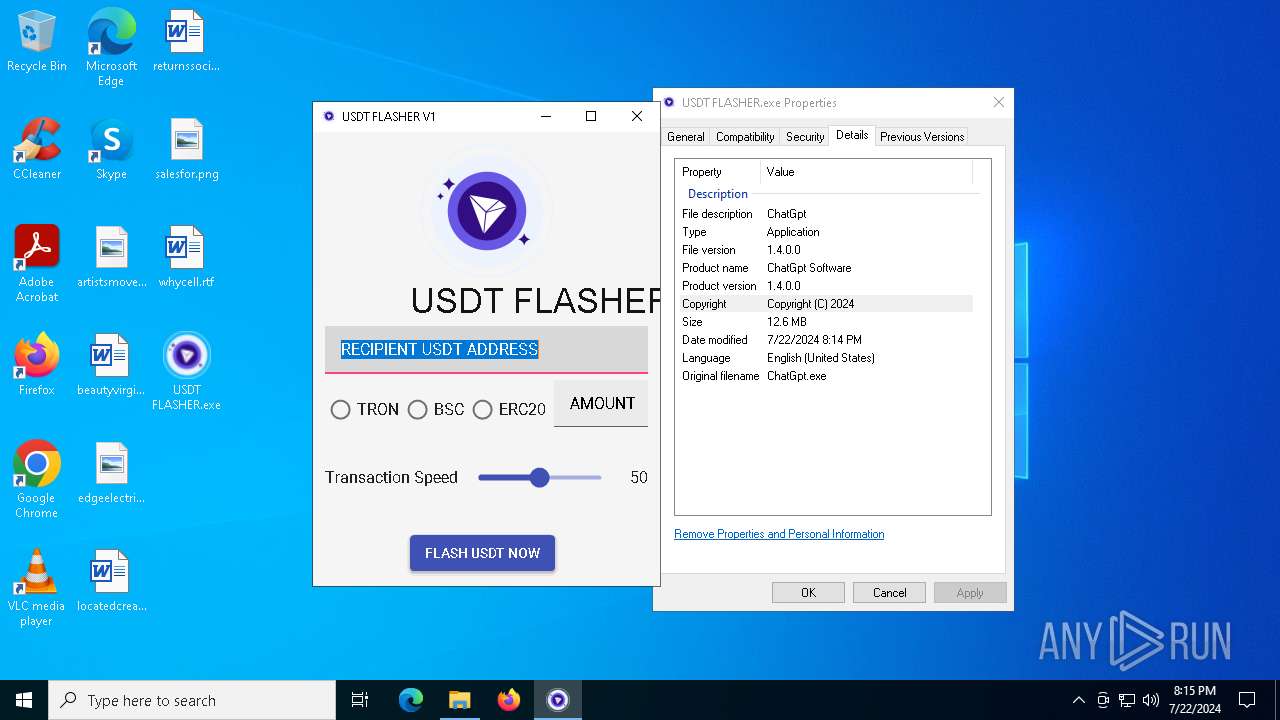Viewport: 1280px width, 720px height.
Task: Click the AMOUNT input field
Action: [601, 404]
